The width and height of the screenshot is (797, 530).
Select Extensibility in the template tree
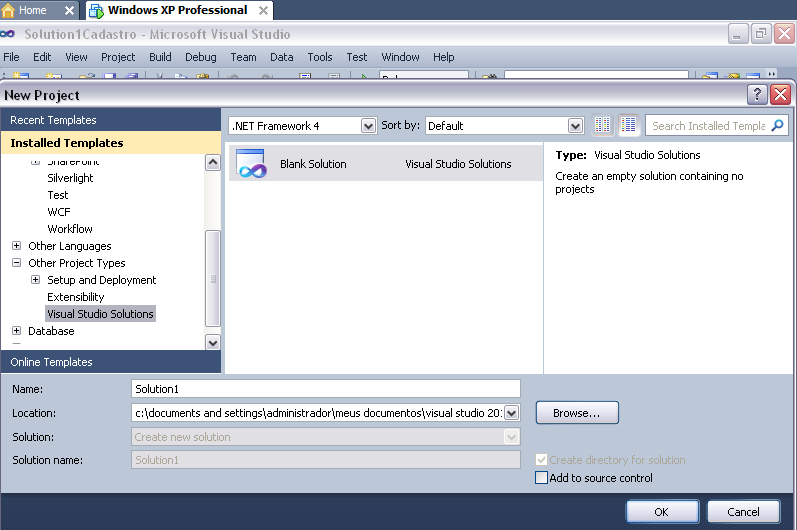tap(76, 297)
